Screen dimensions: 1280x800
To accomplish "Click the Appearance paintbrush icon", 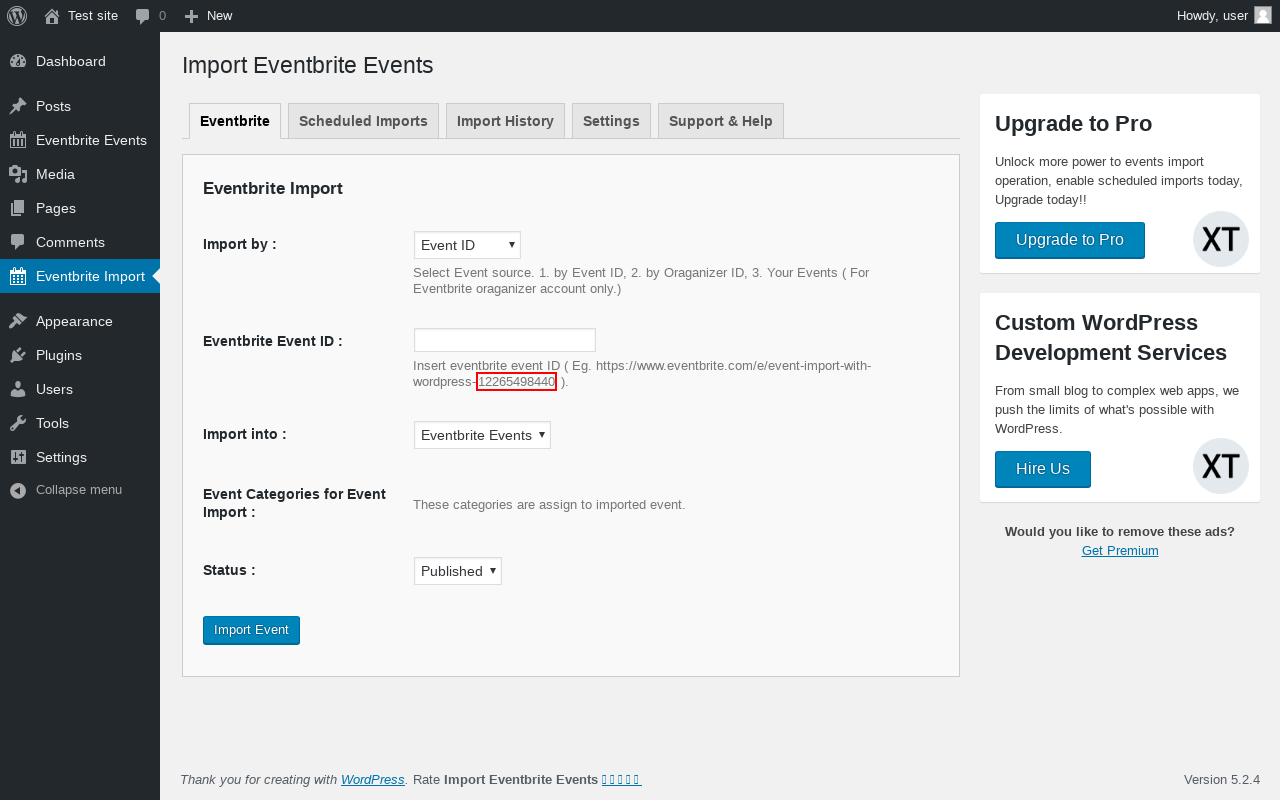I will (18, 321).
